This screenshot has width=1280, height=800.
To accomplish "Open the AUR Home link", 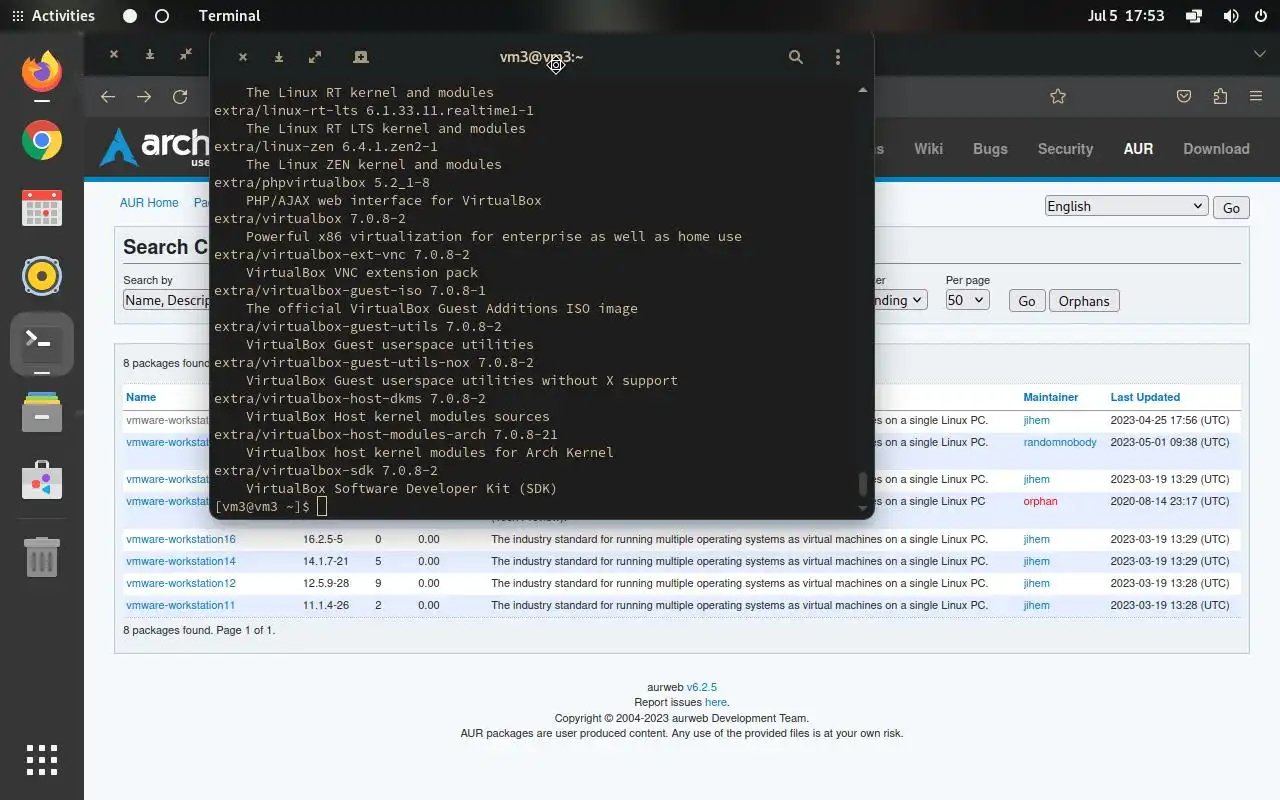I will [149, 202].
